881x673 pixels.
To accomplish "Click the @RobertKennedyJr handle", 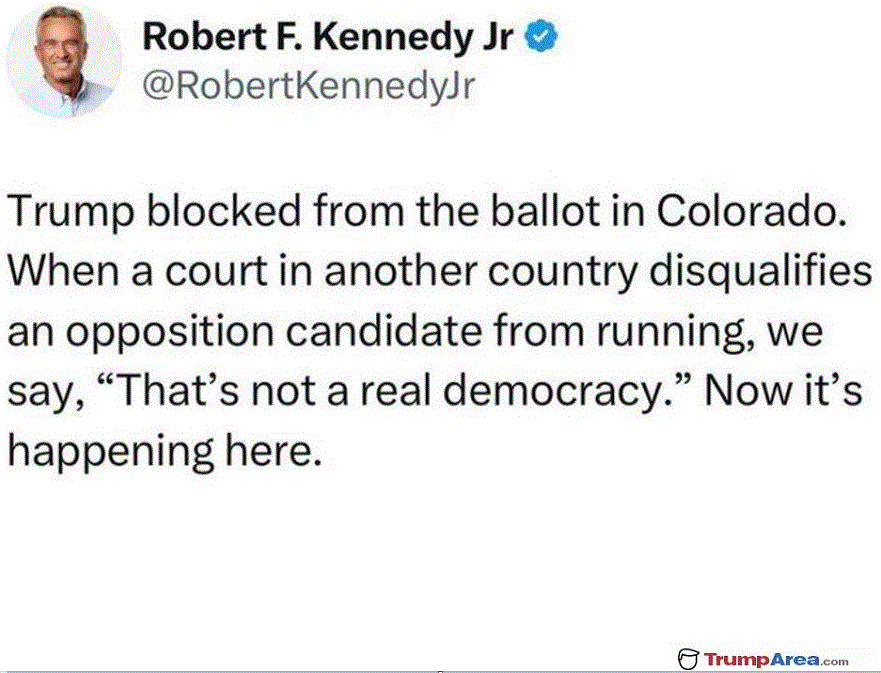I will pyautogui.click(x=308, y=87).
